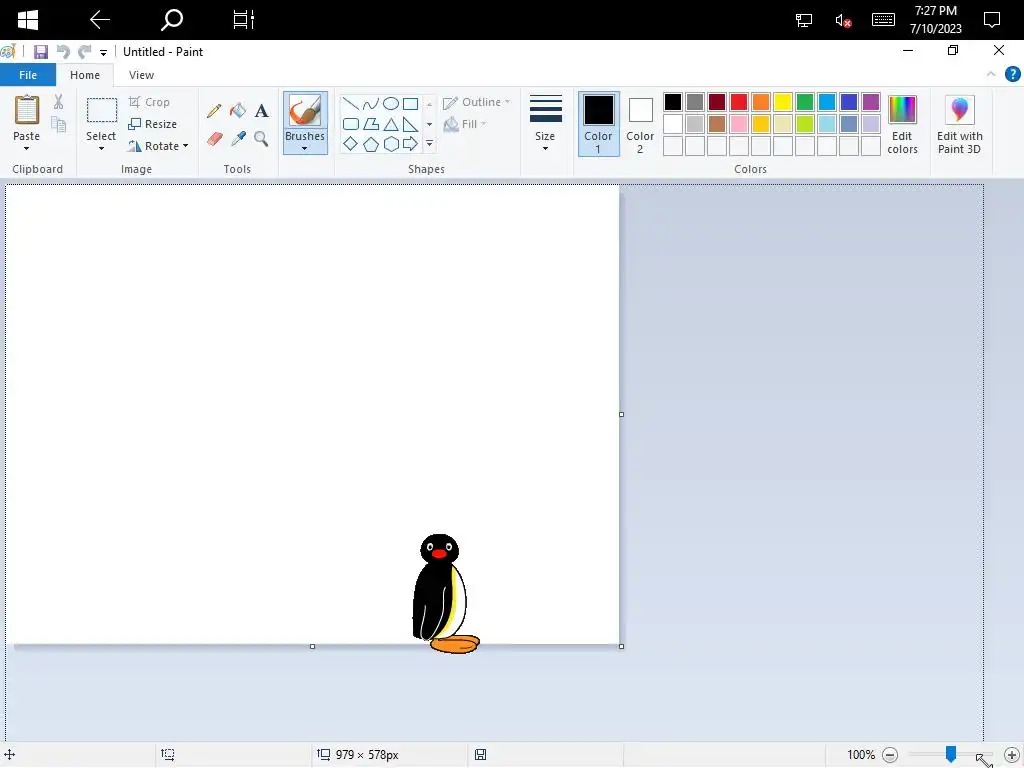Click the Resize button

pos(152,124)
